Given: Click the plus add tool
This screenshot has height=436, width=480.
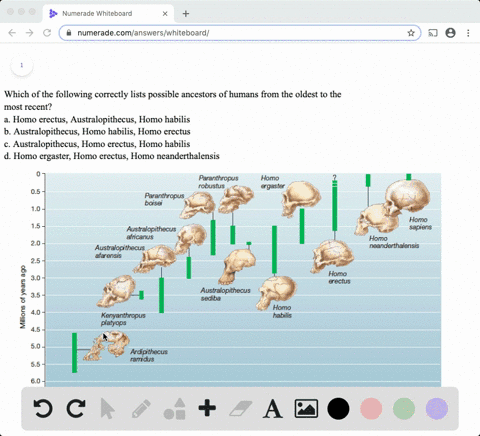Looking at the screenshot, I should [207, 408].
